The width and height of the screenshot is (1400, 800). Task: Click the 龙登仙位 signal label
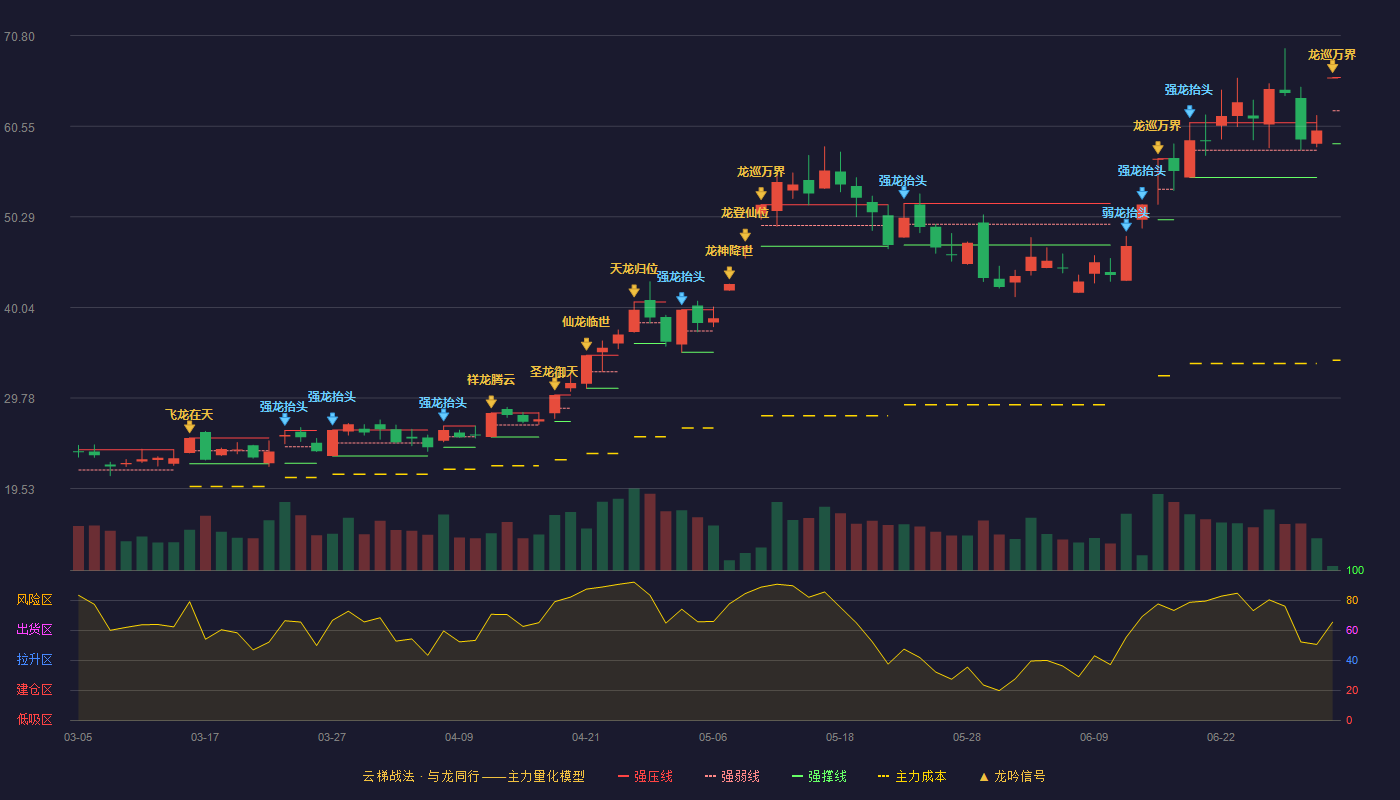click(745, 213)
